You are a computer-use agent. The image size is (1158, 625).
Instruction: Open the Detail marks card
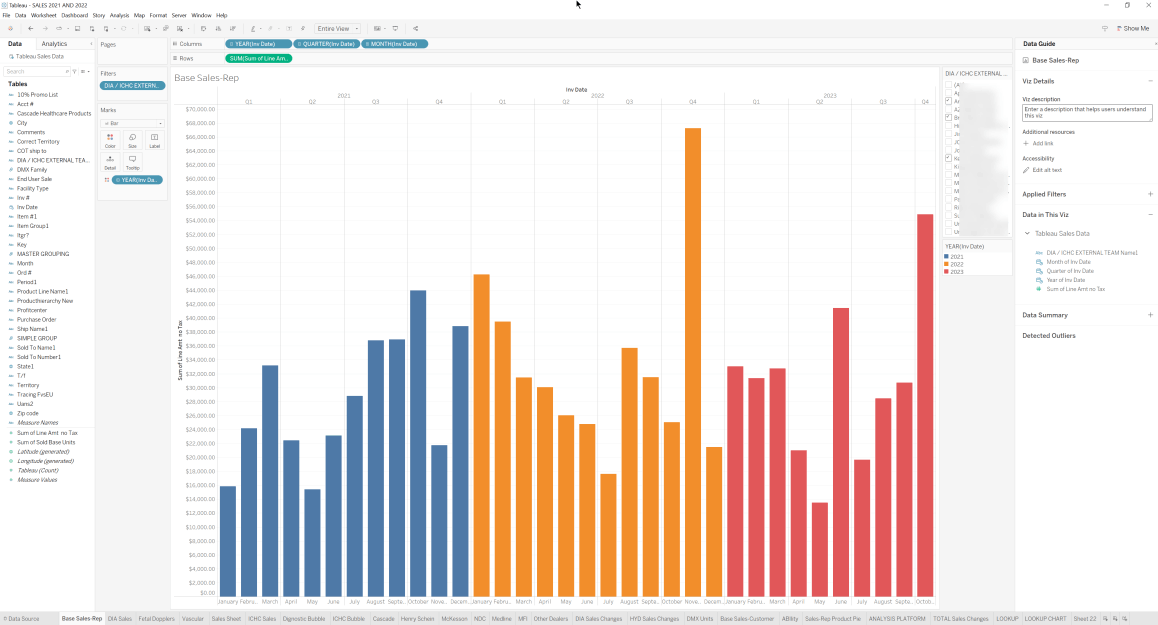coord(110,161)
